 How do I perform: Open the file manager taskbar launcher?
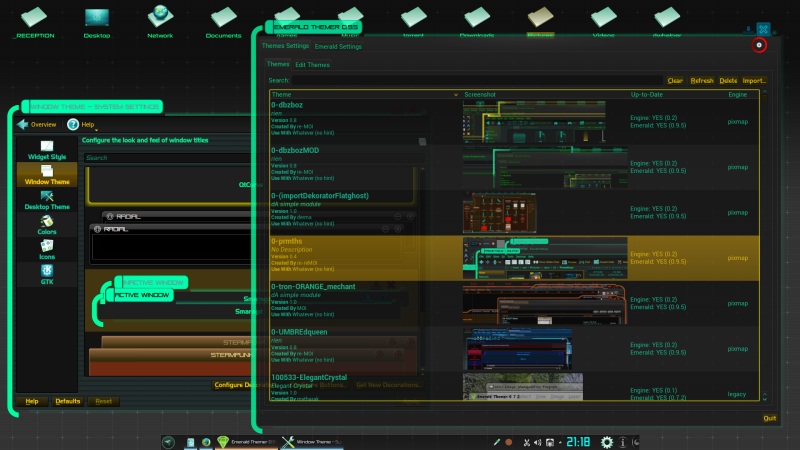tap(190, 442)
